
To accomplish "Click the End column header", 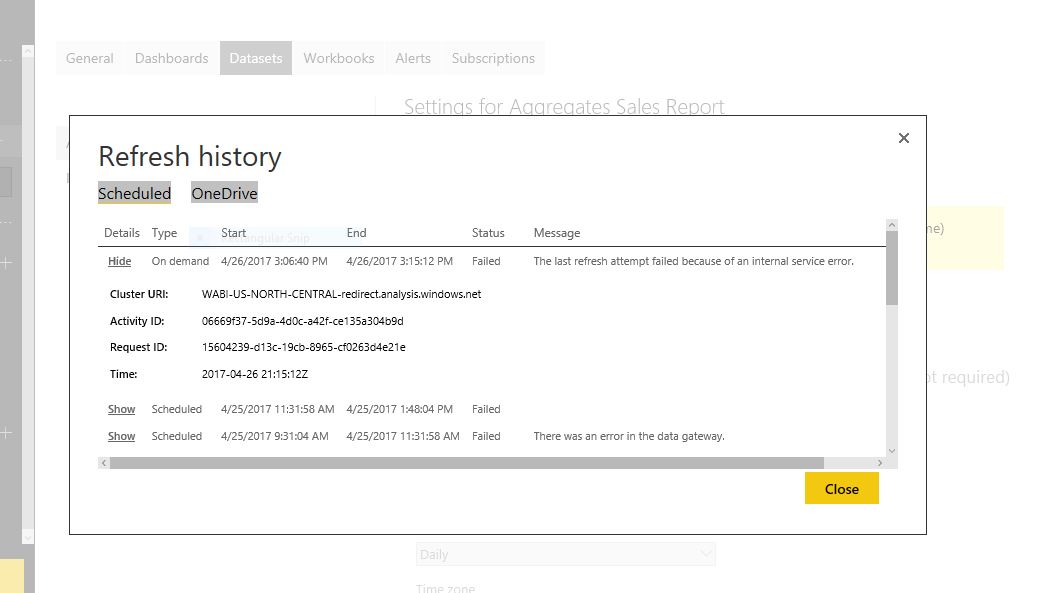I will pyautogui.click(x=357, y=233).
